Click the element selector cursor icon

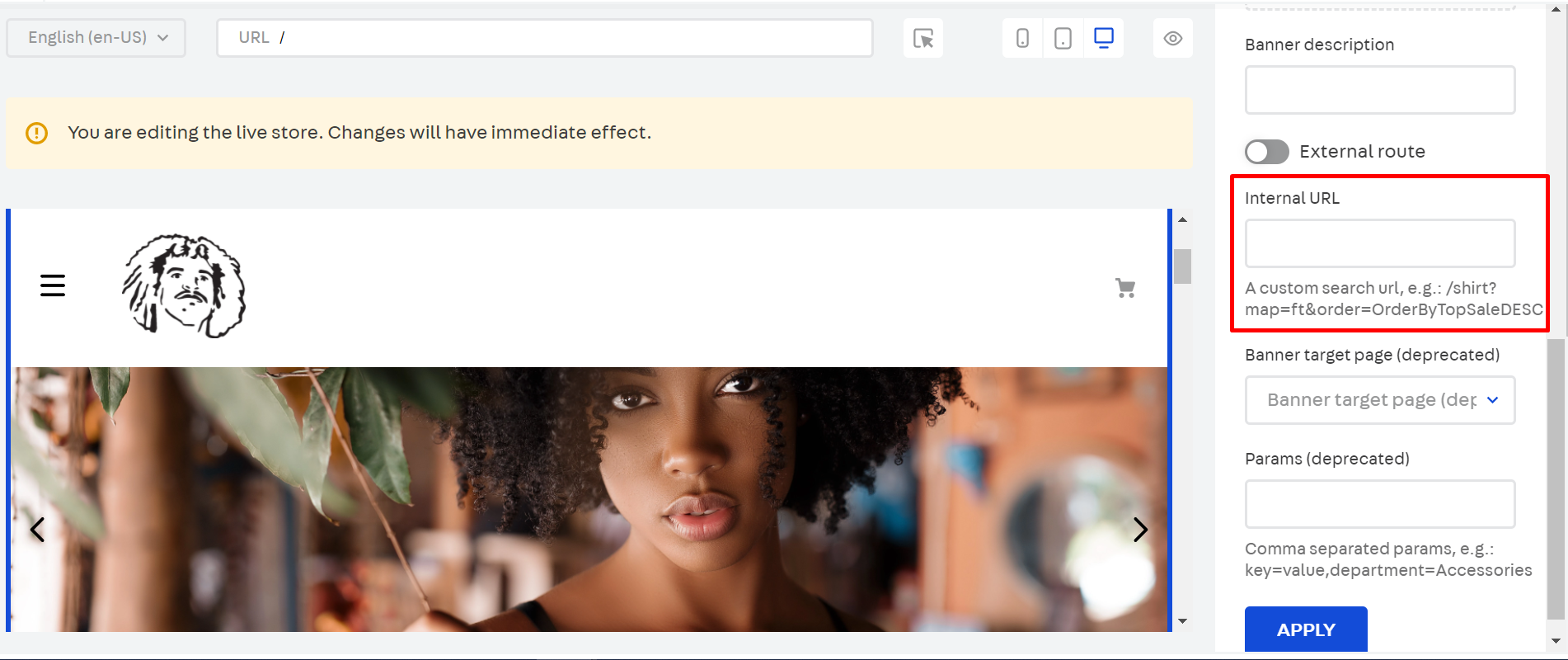pos(922,39)
